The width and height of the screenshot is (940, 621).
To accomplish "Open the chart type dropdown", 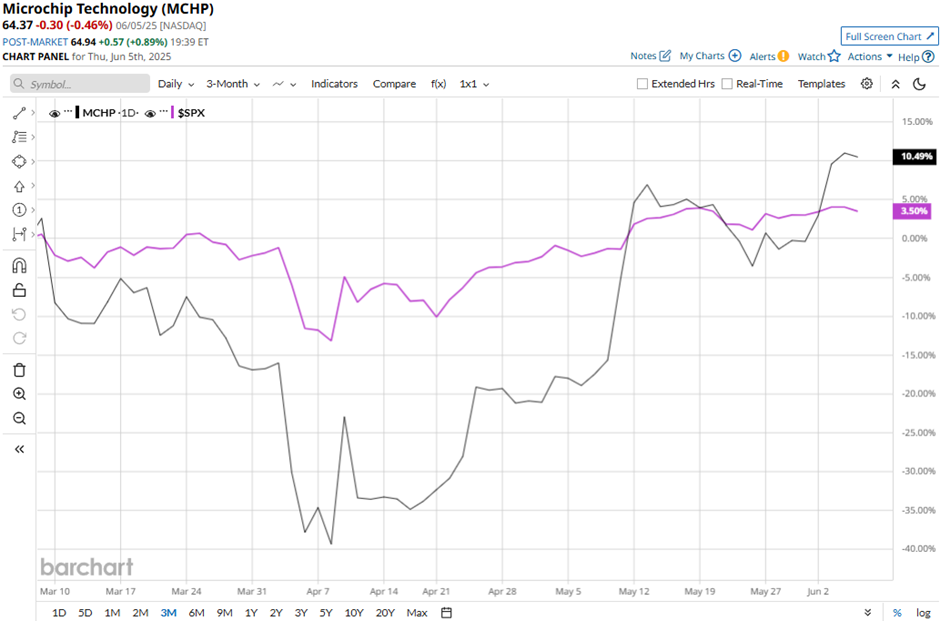I will [284, 84].
